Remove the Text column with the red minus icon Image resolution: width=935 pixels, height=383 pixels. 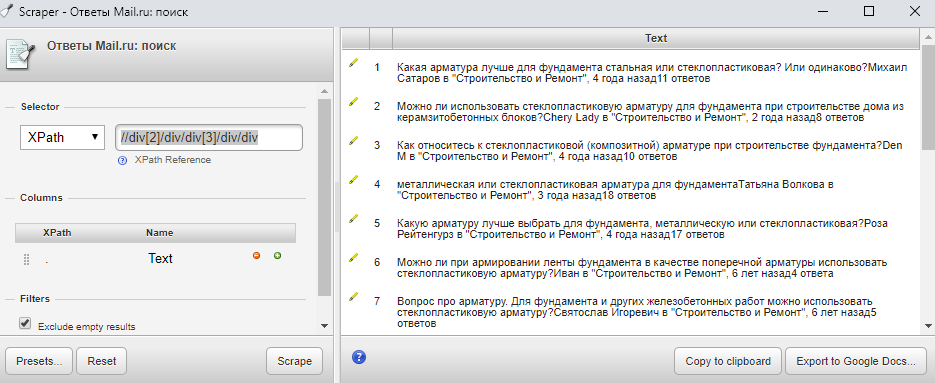256,255
